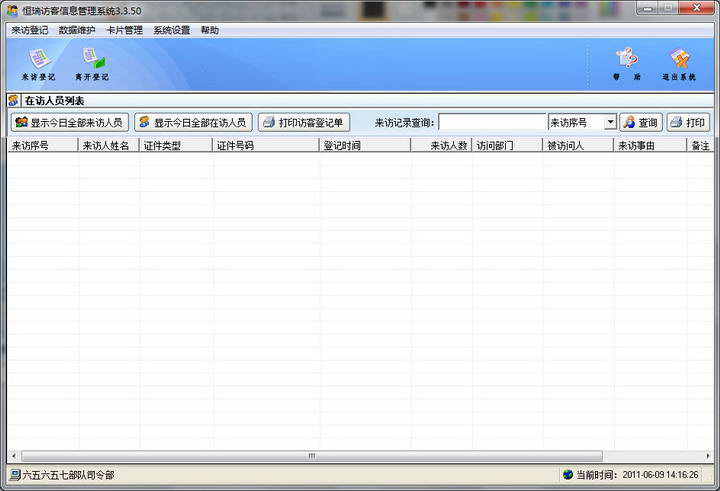The image size is (720, 491).
Task: Focus the 来访记录查询 text field
Action: 492,122
